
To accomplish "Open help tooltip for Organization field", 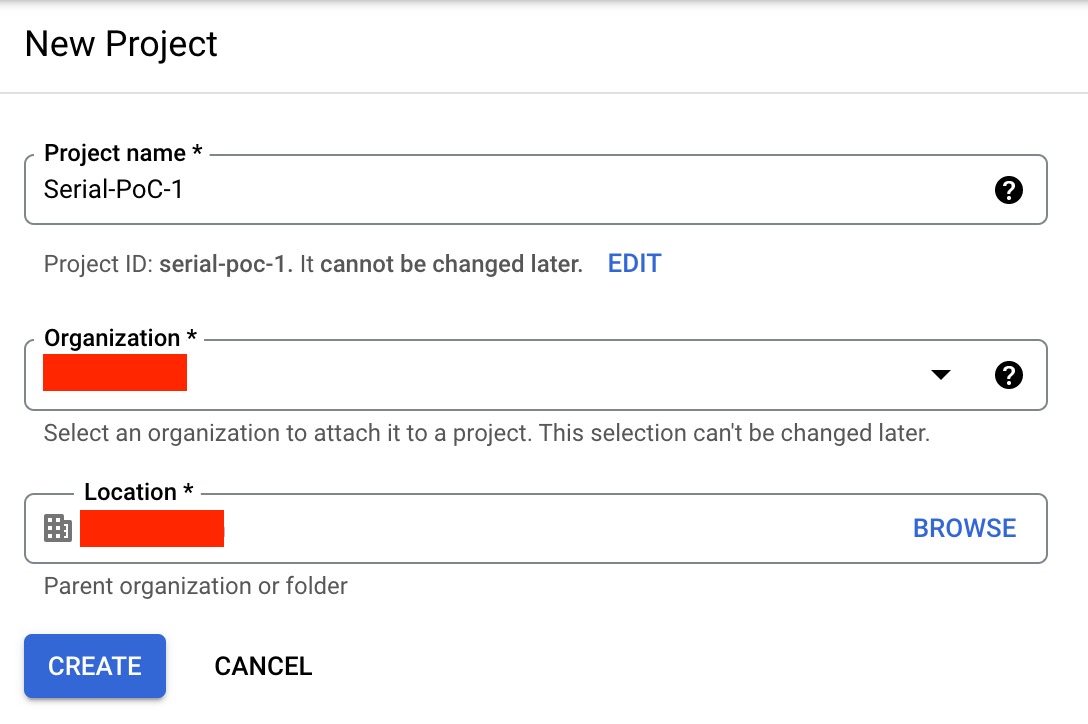I will click(x=1008, y=375).
